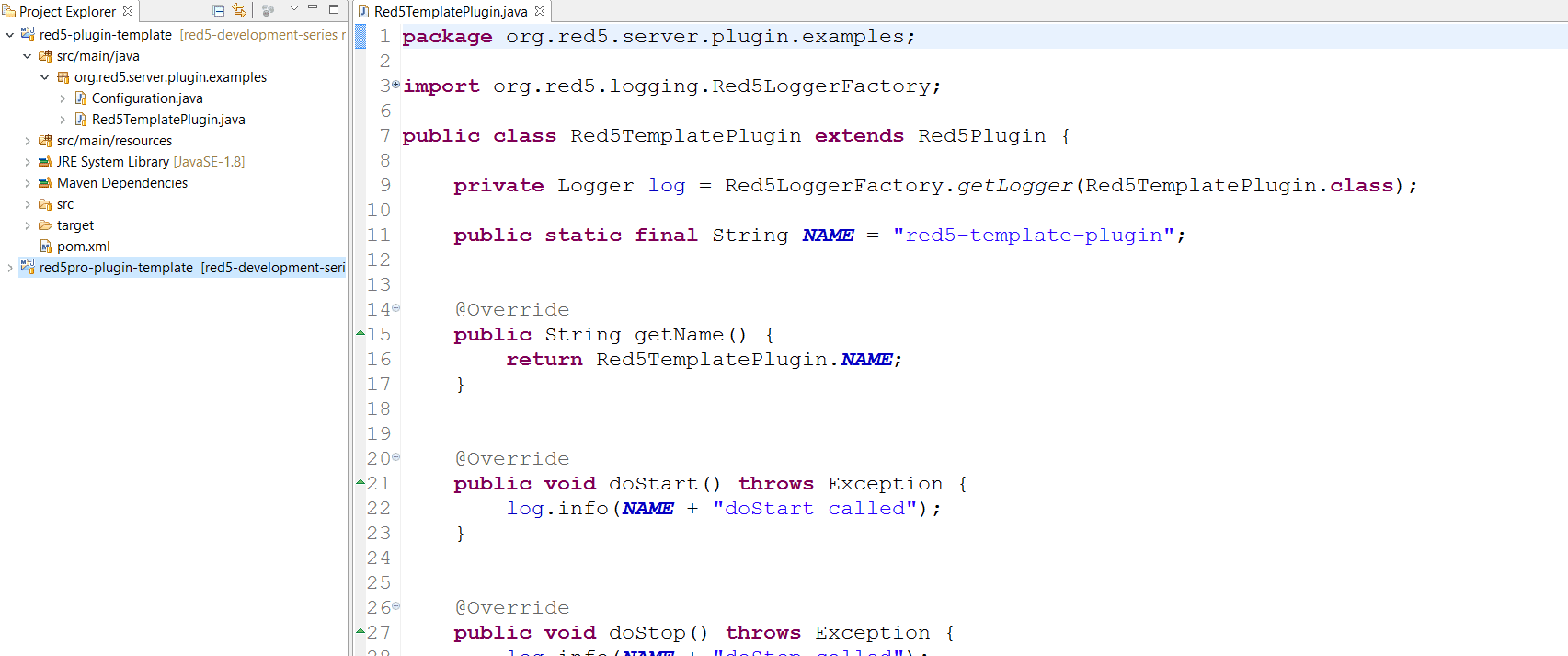Image resolution: width=1568 pixels, height=656 pixels.
Task: Select the Project Explorer tab
Action: click(x=67, y=11)
